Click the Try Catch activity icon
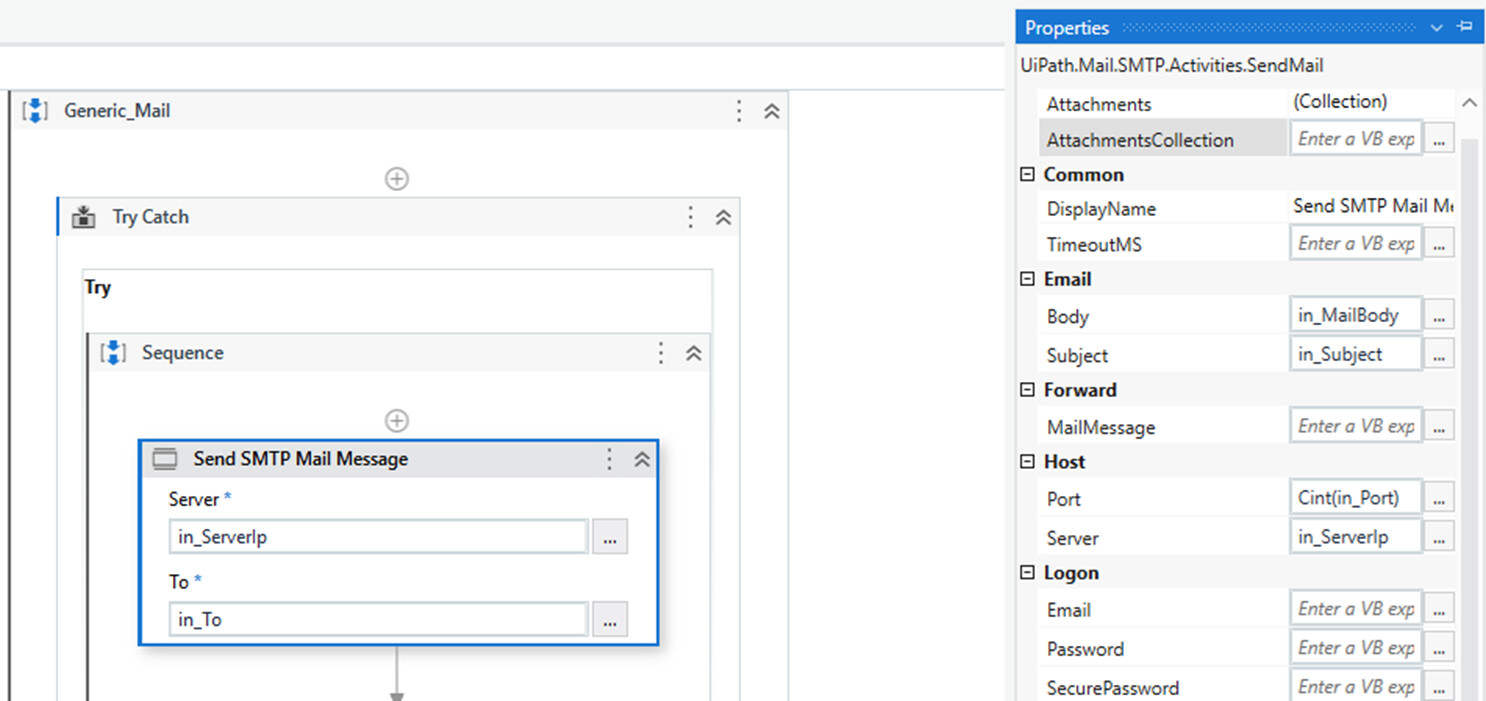This screenshot has height=701, width=1486. pos(84,217)
